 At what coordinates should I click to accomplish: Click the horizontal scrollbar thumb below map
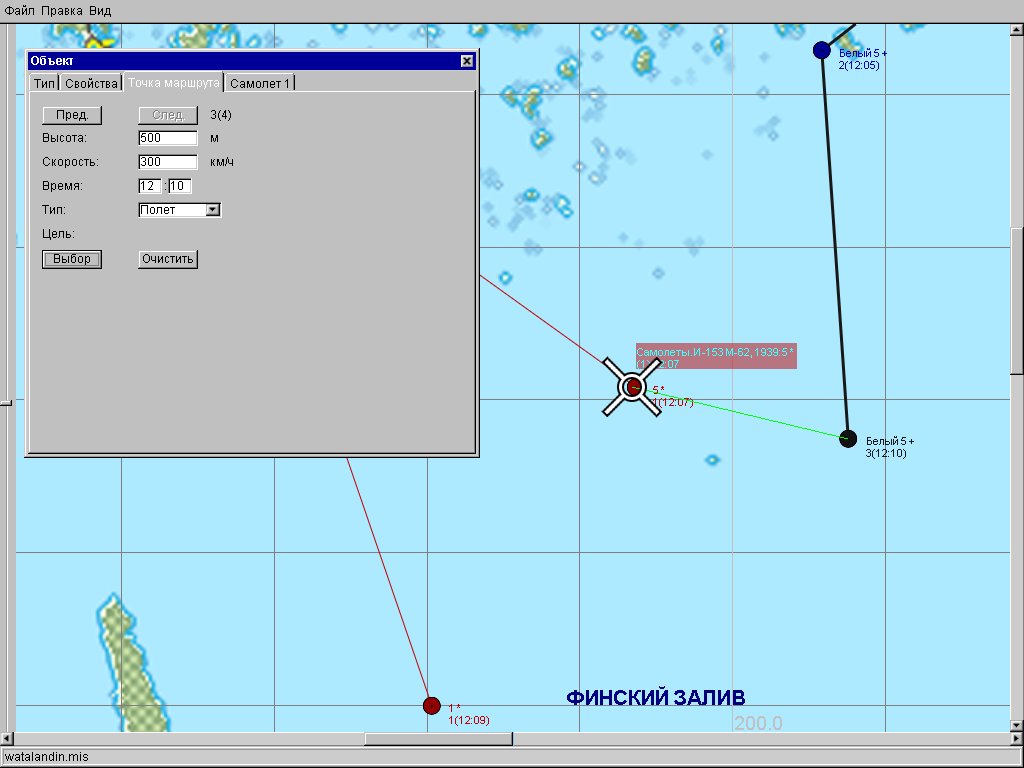coord(438,739)
